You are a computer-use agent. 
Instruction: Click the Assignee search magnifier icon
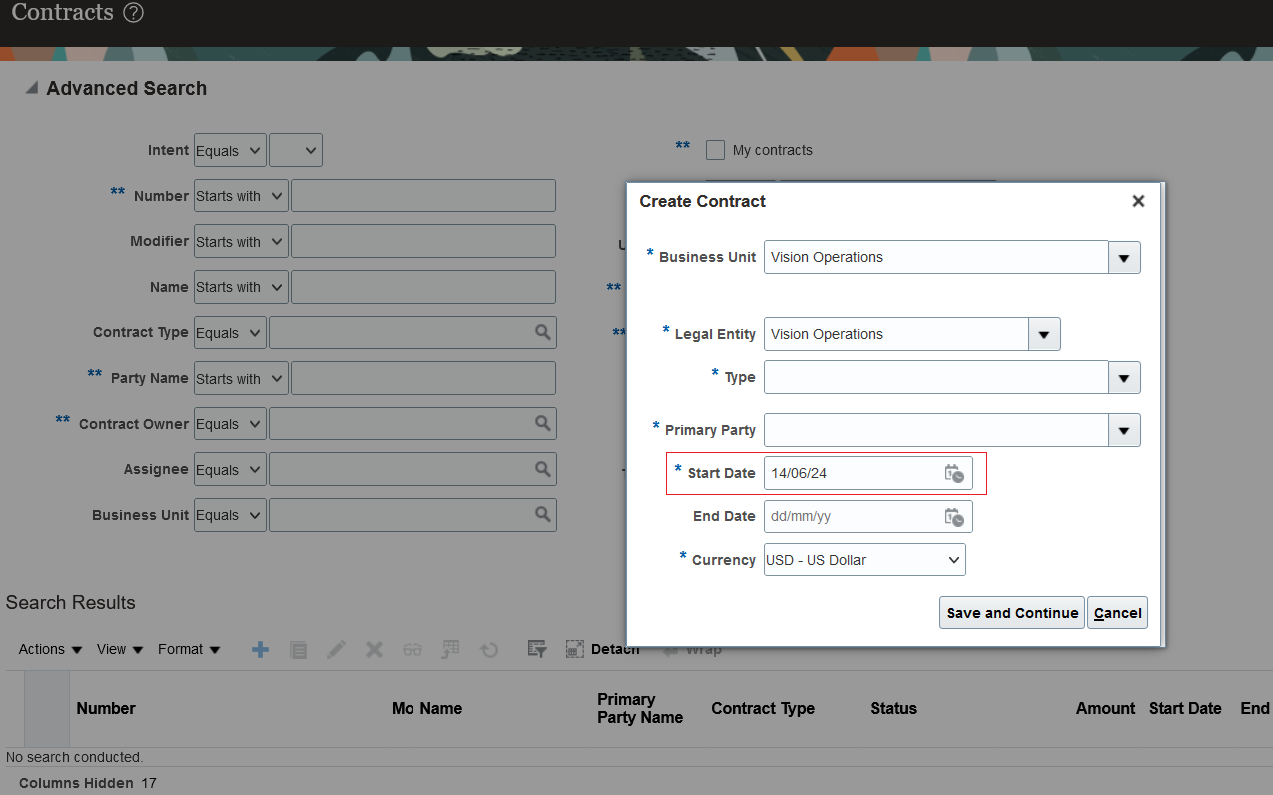point(542,469)
